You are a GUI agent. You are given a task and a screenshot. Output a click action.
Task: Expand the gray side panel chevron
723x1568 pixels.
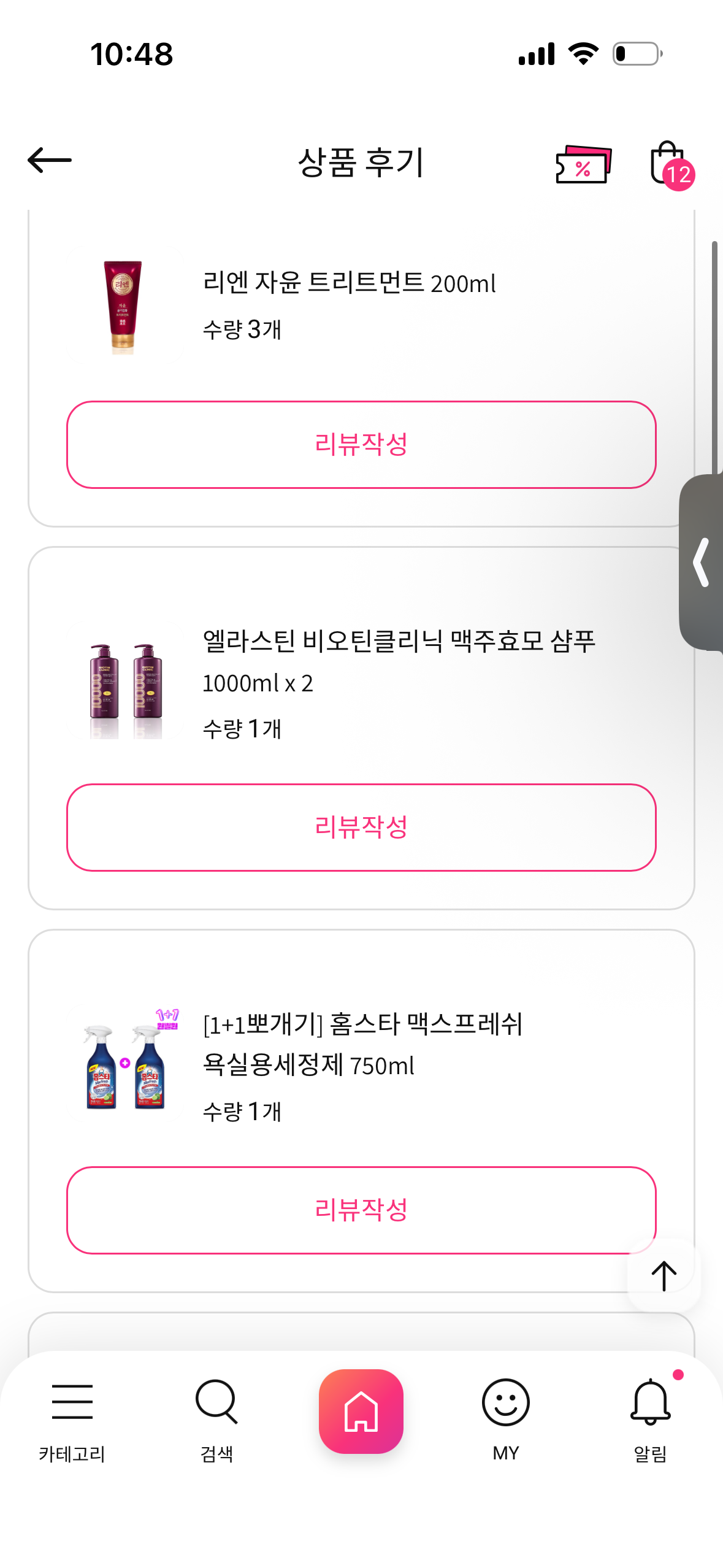click(x=702, y=563)
